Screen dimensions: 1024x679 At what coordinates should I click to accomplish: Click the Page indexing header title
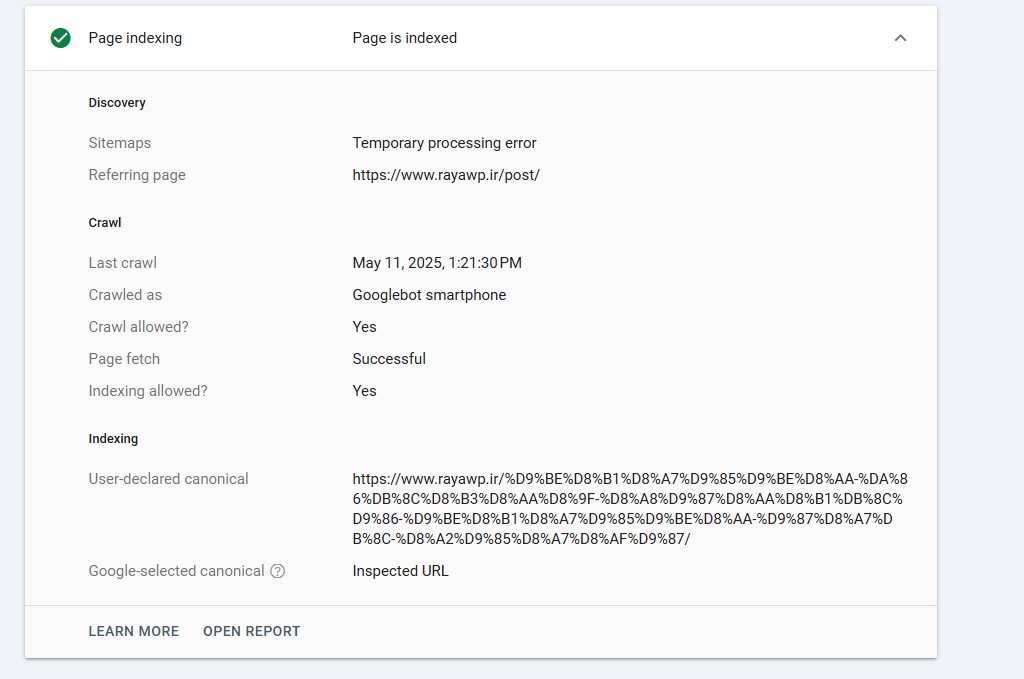click(135, 38)
